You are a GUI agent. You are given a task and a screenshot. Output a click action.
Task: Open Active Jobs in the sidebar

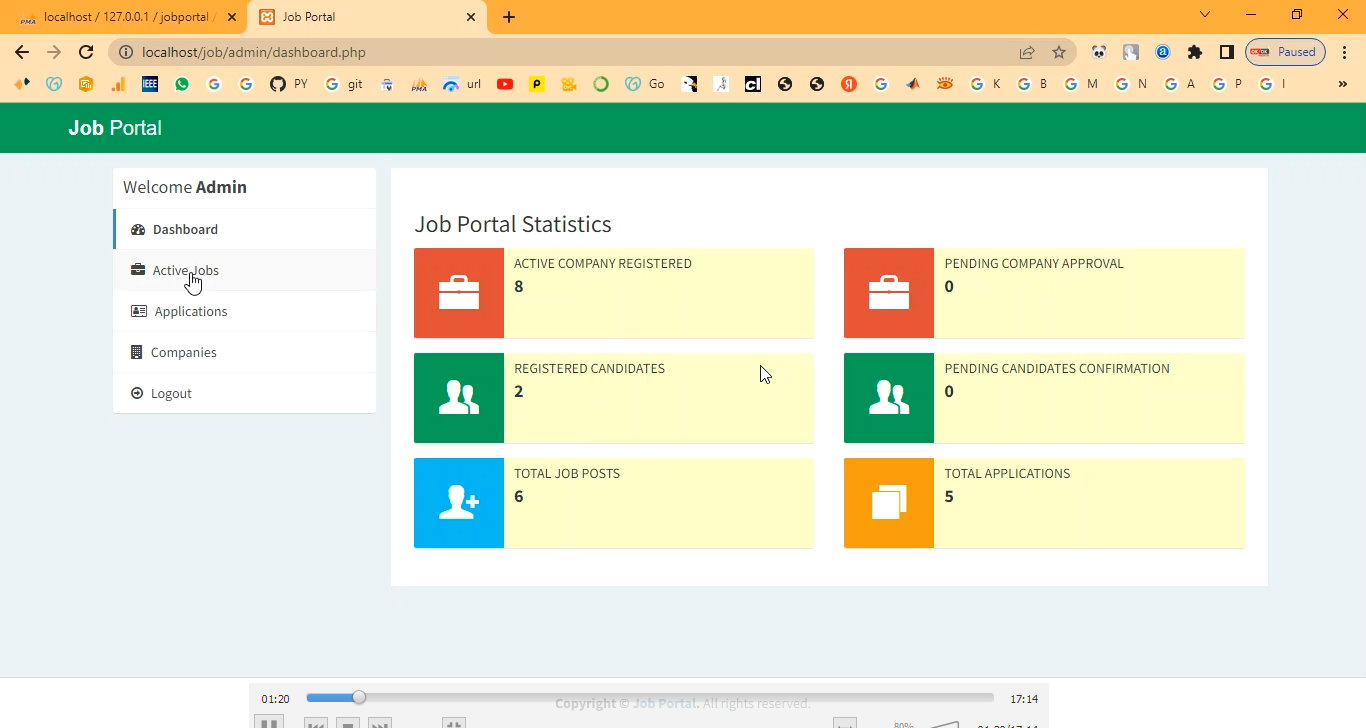(x=185, y=270)
